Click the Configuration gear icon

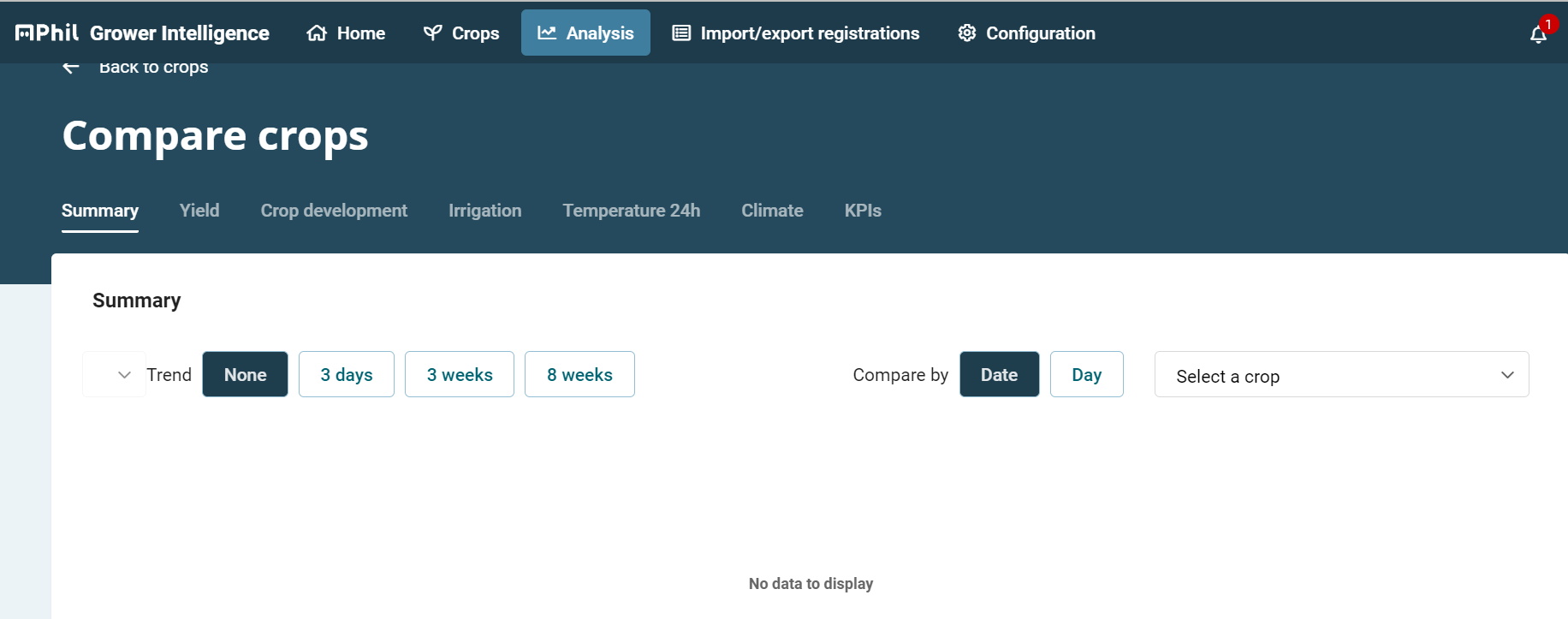pos(967,33)
